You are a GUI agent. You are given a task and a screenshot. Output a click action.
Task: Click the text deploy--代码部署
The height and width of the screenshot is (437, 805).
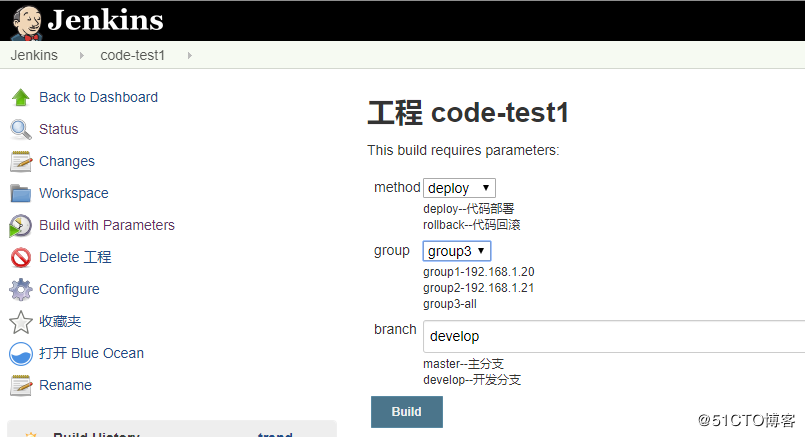coord(469,209)
